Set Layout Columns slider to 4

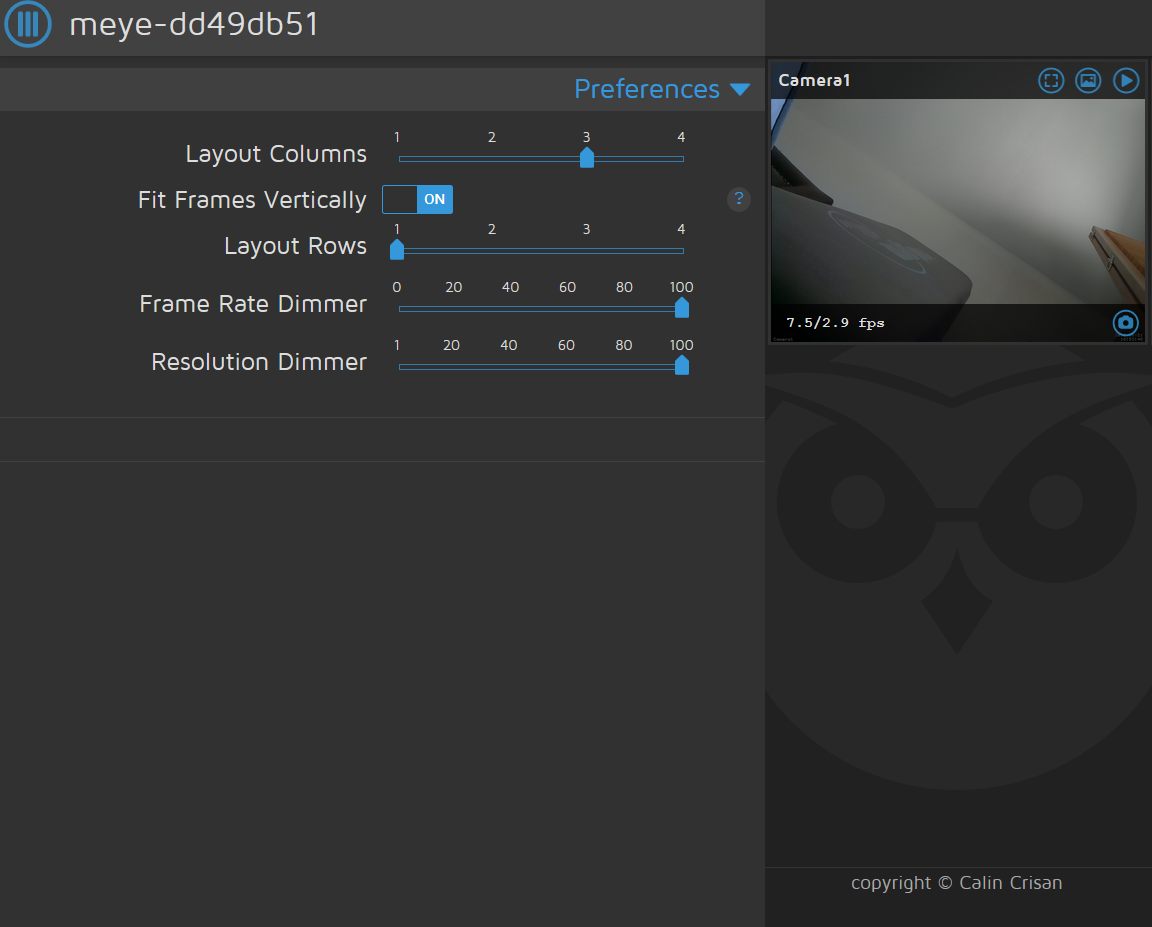tap(681, 157)
